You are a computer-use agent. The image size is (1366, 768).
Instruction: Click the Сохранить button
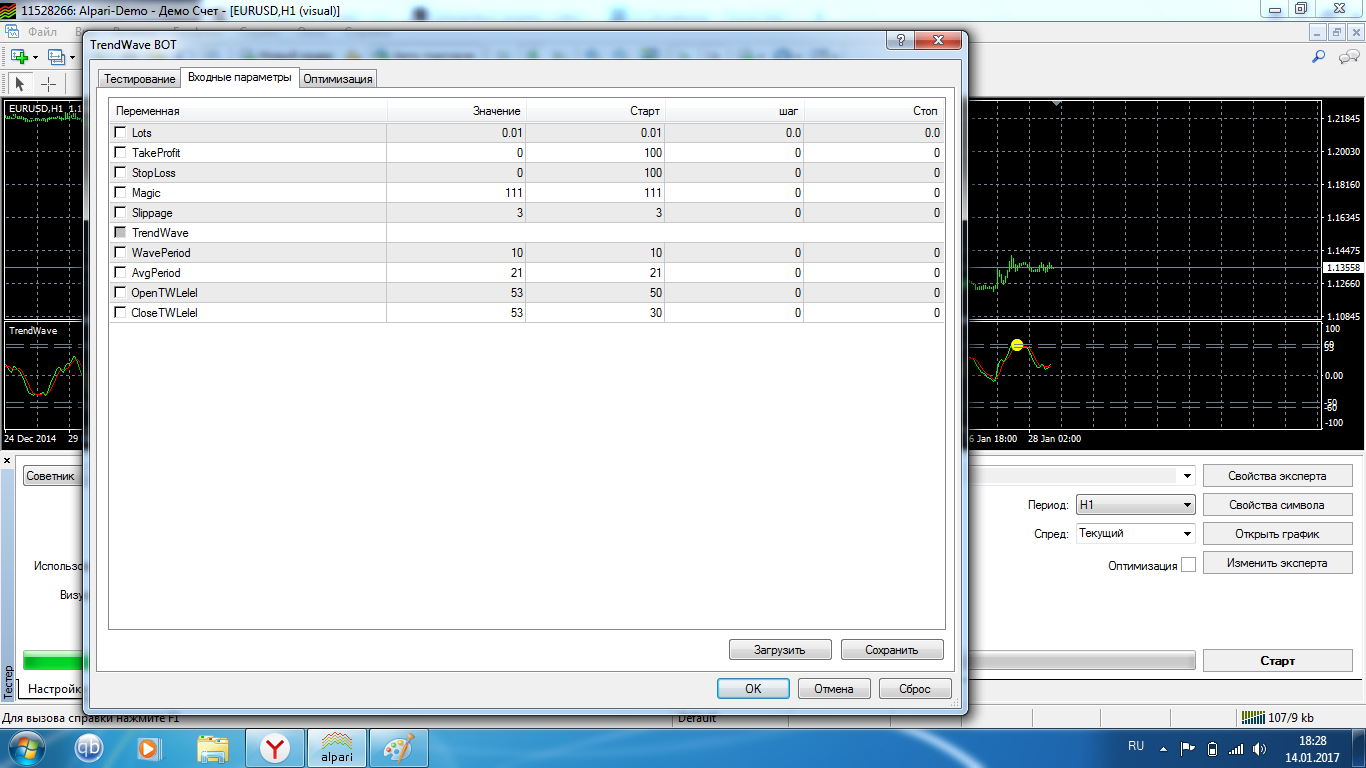coord(892,650)
